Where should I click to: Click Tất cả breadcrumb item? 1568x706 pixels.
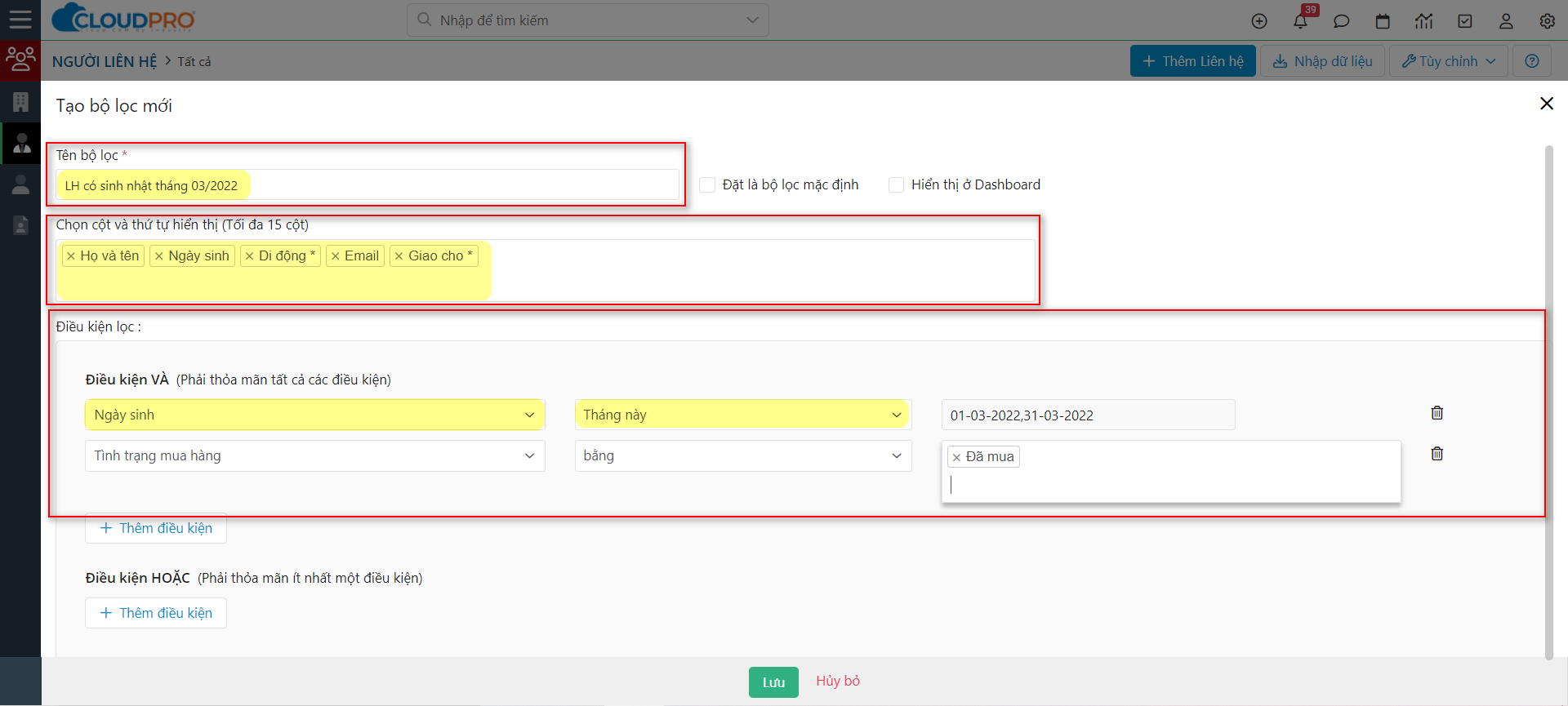click(x=194, y=61)
